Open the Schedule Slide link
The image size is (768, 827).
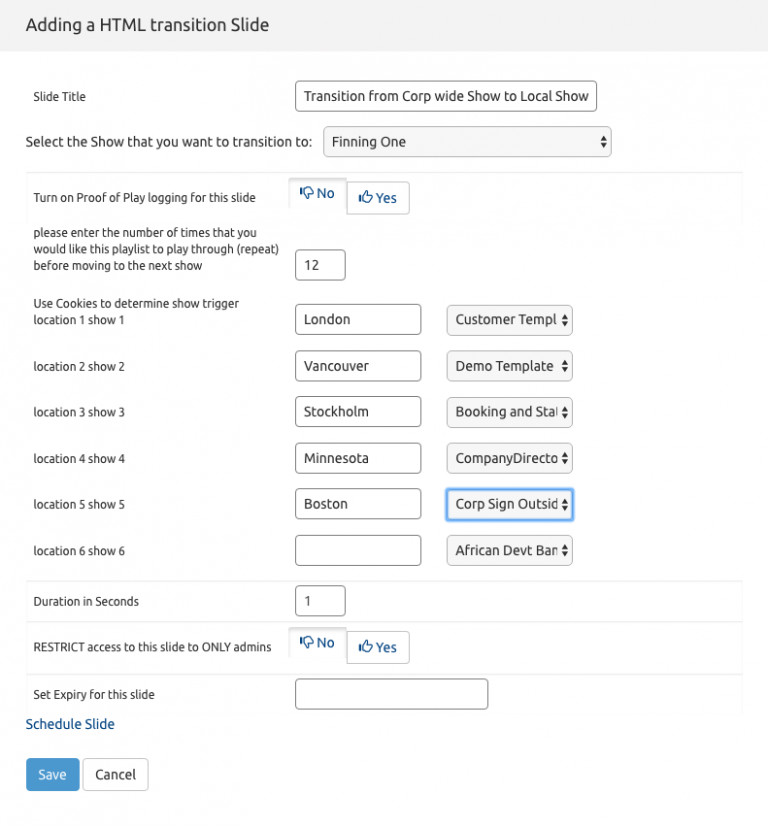[70, 724]
